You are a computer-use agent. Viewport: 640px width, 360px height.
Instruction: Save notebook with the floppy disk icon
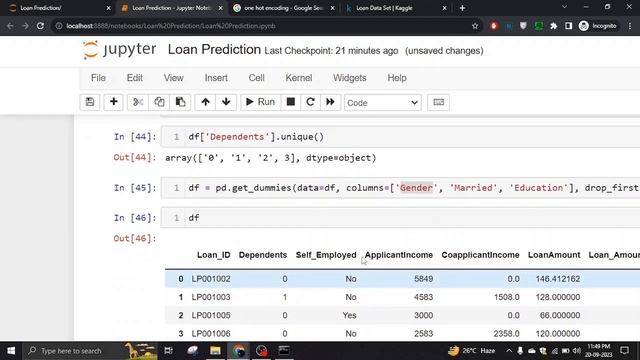click(90, 102)
